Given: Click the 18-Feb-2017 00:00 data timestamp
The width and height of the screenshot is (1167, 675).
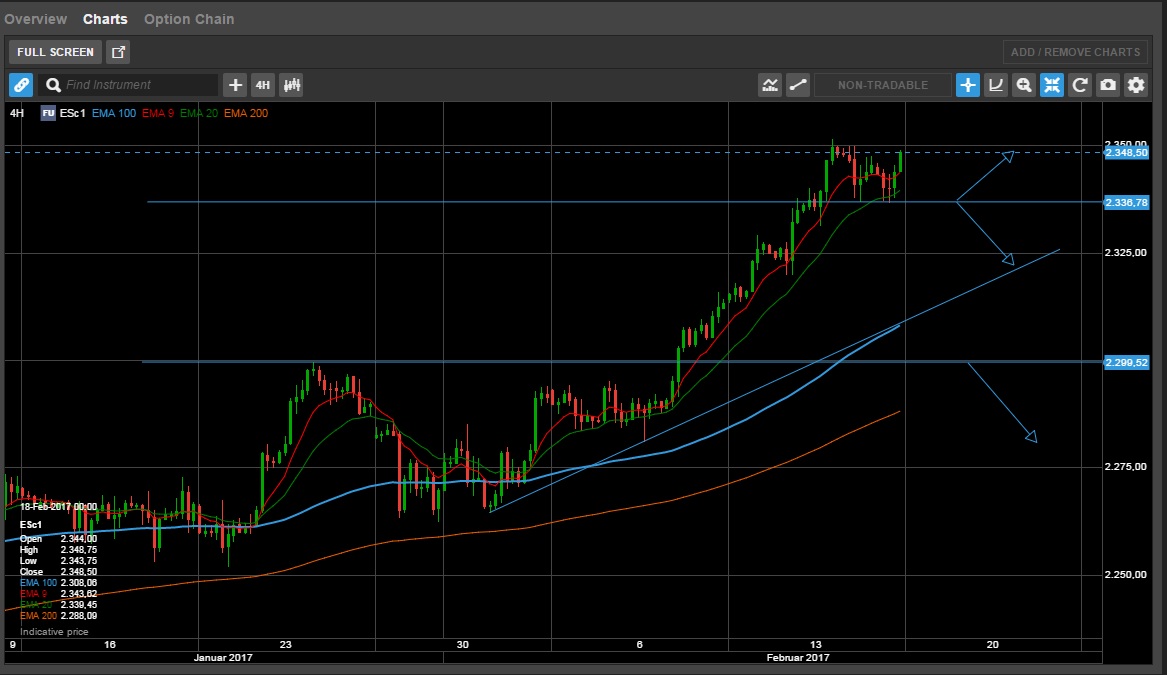Looking at the screenshot, I should pyautogui.click(x=58, y=507).
